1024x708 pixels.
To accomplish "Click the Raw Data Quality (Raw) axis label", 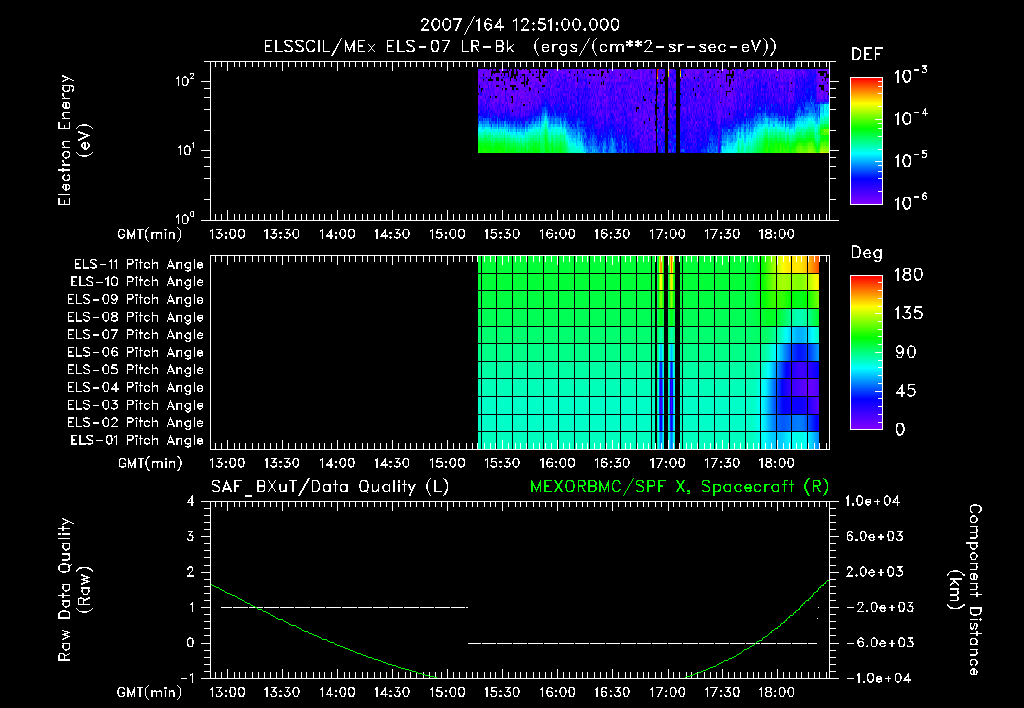I will coord(74,590).
